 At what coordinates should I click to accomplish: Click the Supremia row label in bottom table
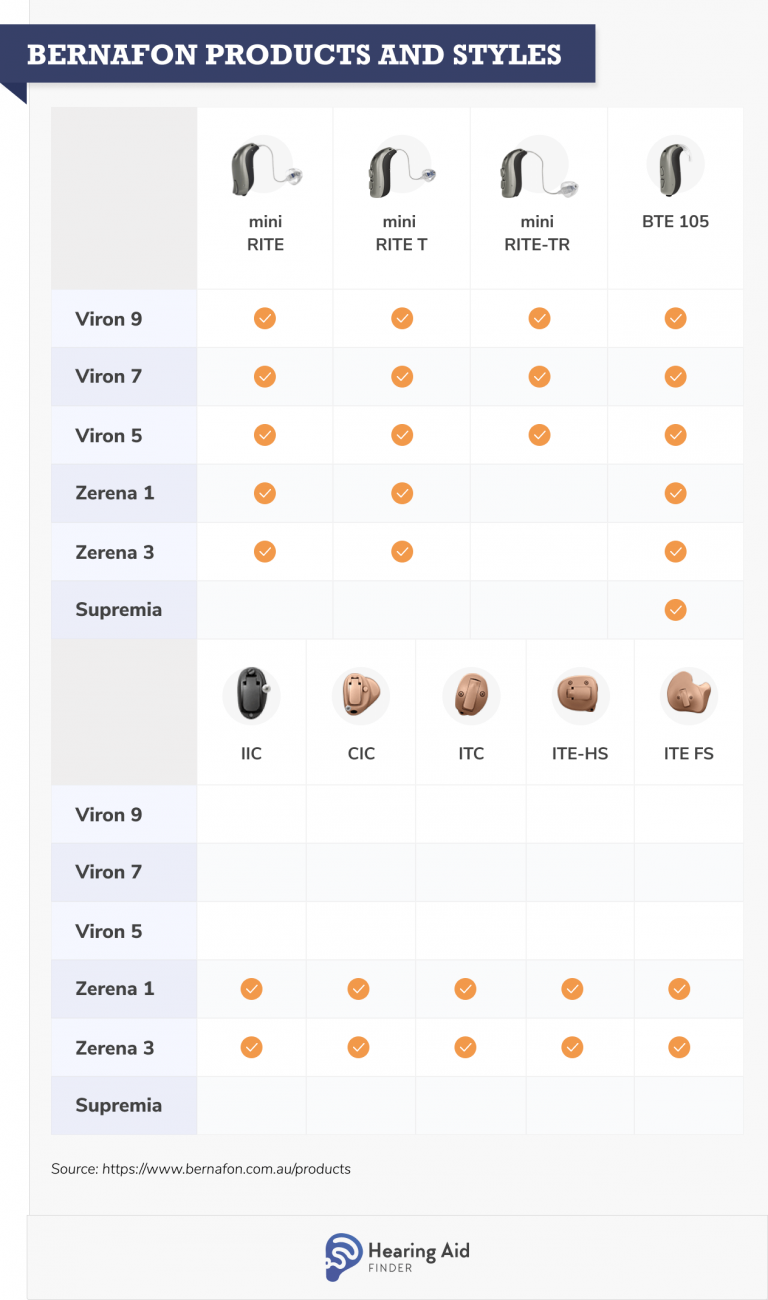tap(118, 1105)
